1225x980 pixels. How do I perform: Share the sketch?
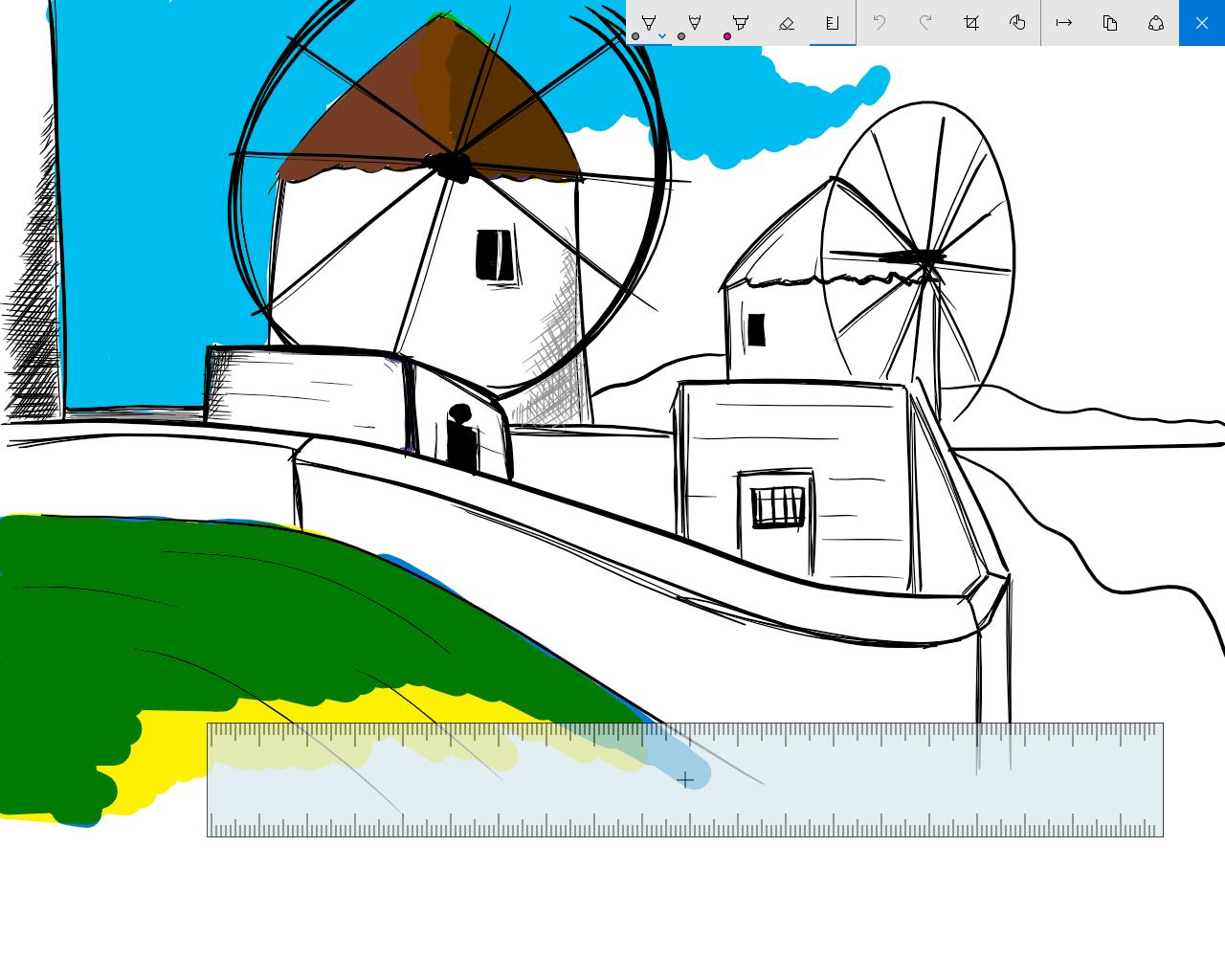tap(1156, 23)
